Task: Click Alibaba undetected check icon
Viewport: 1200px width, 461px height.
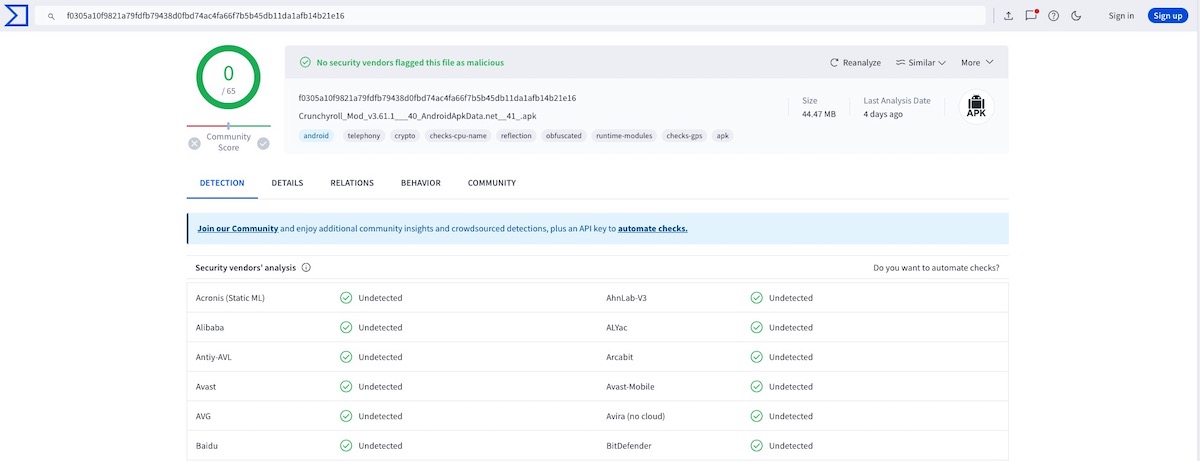Action: click(x=346, y=327)
